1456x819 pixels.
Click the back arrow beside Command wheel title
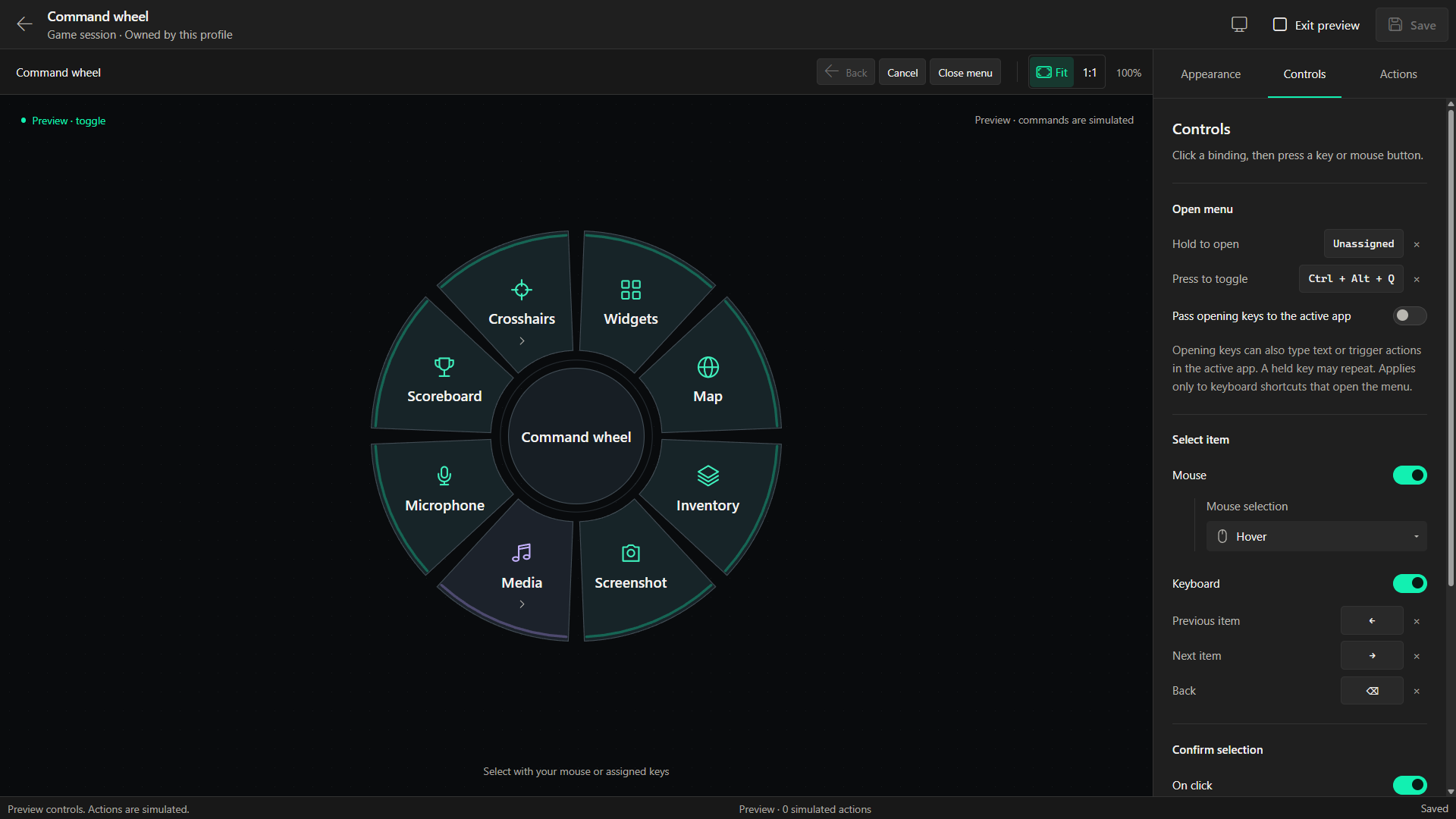point(24,24)
